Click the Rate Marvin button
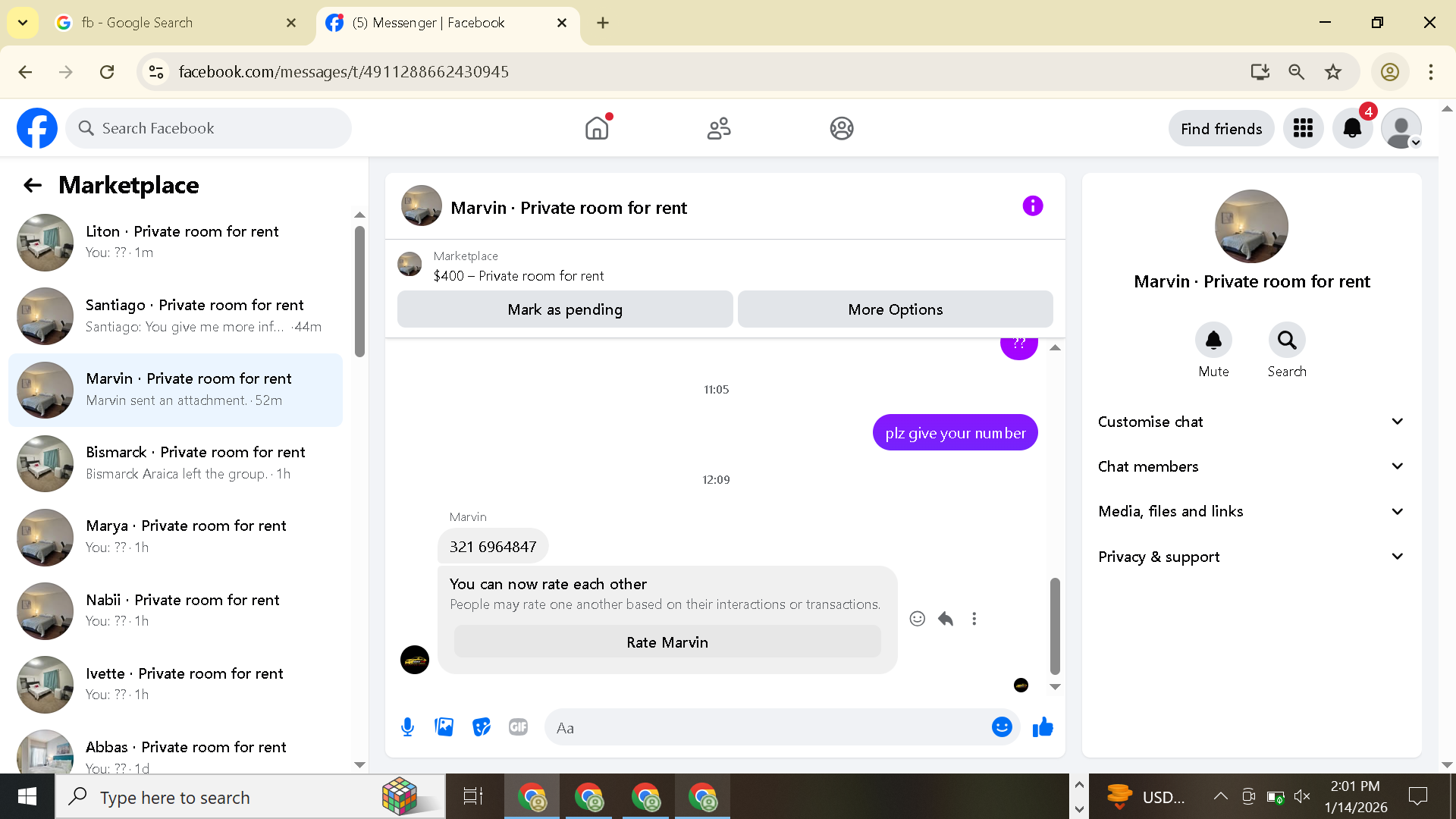 pyautogui.click(x=667, y=642)
